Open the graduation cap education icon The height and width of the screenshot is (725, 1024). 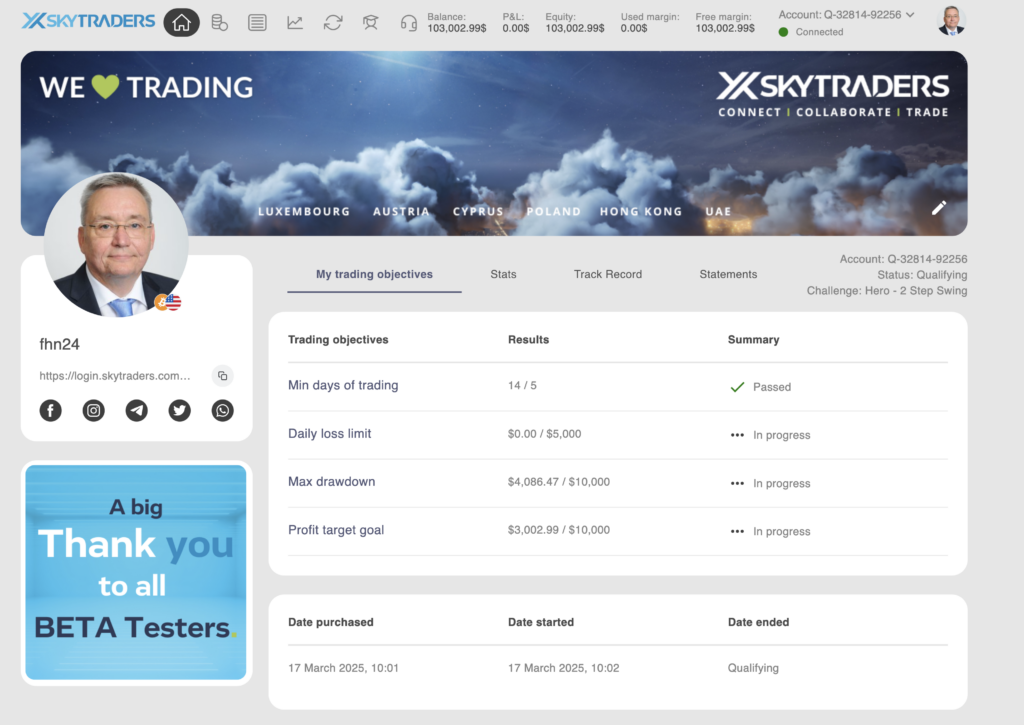coord(371,23)
